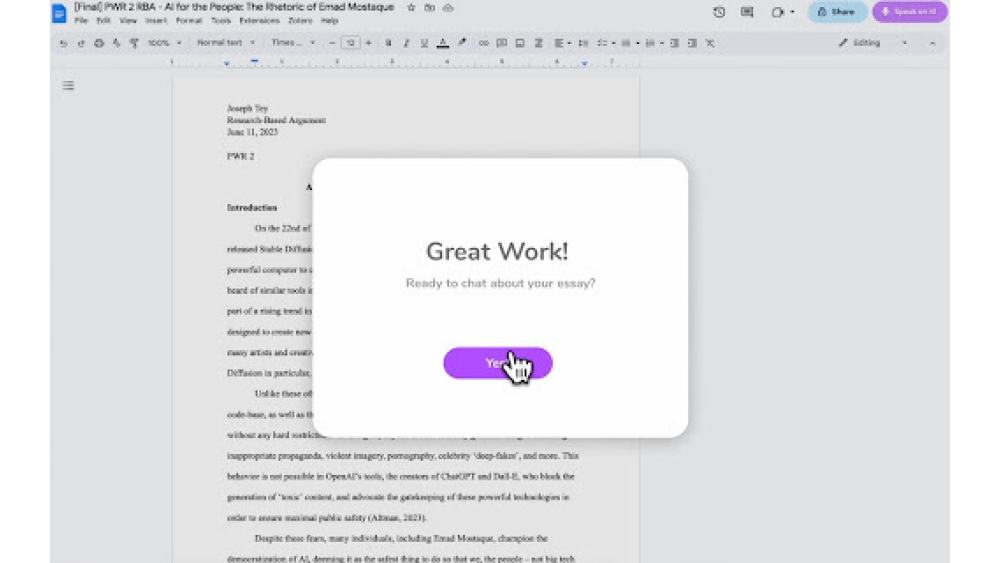Open the version history

click(x=719, y=12)
